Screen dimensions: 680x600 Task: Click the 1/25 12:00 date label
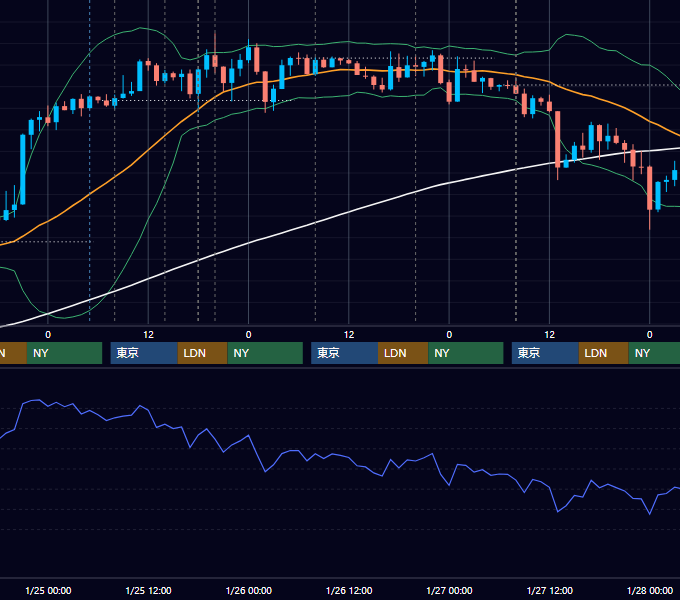(148, 590)
